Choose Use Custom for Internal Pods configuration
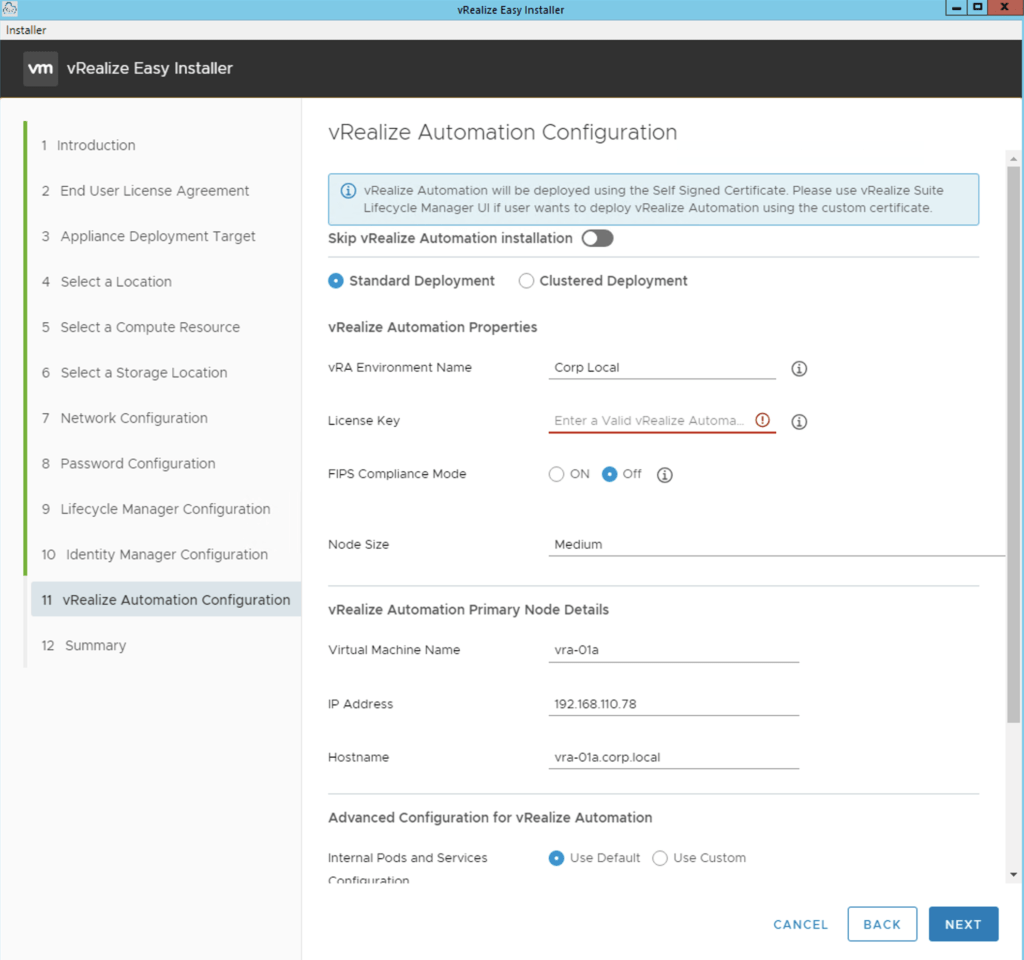1024x960 pixels. coord(660,858)
